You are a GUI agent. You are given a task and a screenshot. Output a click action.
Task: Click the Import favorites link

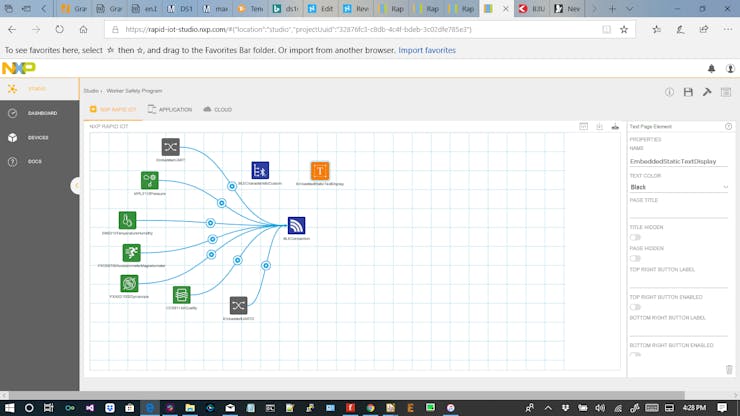click(x=427, y=50)
